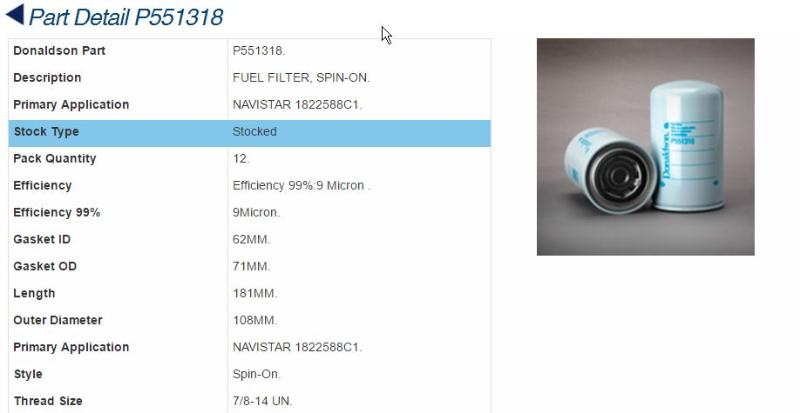Click the 9Micron. value
The image size is (800, 413).
256,212
